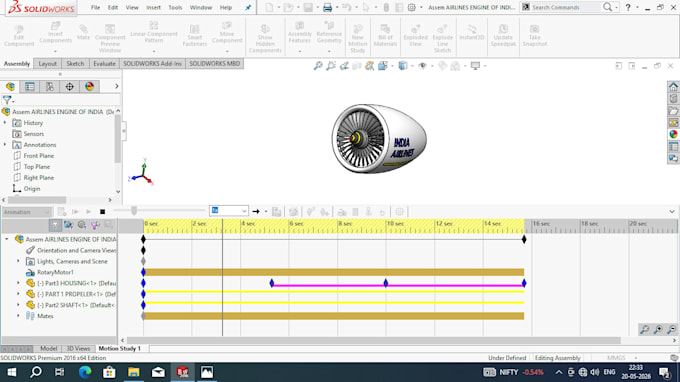The height and width of the screenshot is (382, 680).
Task: Switch to the Evaluate tab
Action: pos(104,64)
